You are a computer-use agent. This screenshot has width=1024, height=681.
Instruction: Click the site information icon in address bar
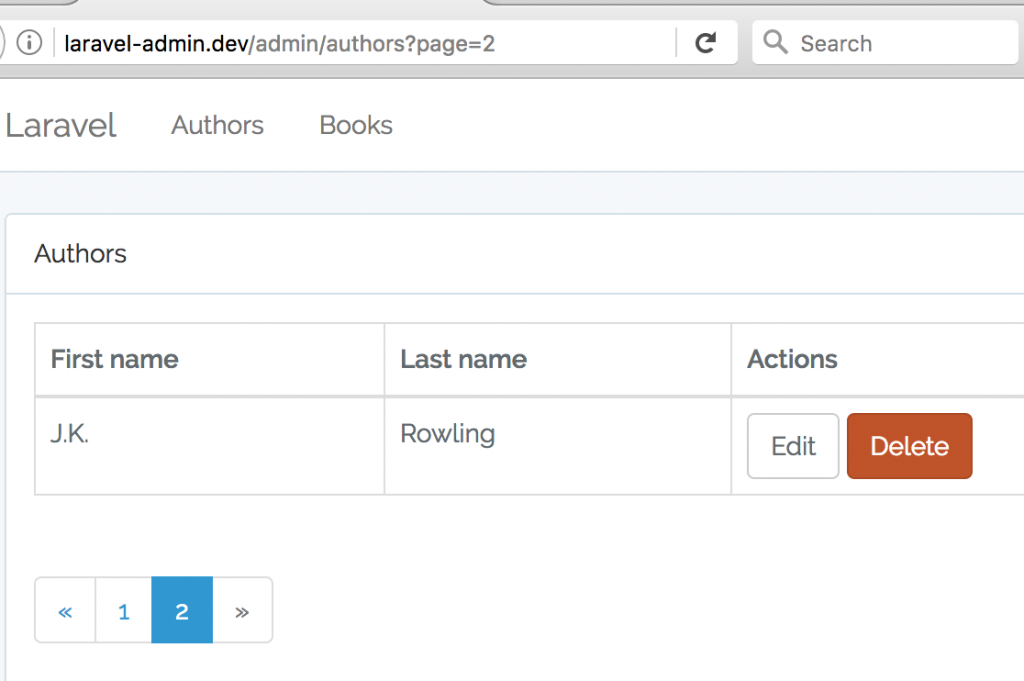coord(30,42)
